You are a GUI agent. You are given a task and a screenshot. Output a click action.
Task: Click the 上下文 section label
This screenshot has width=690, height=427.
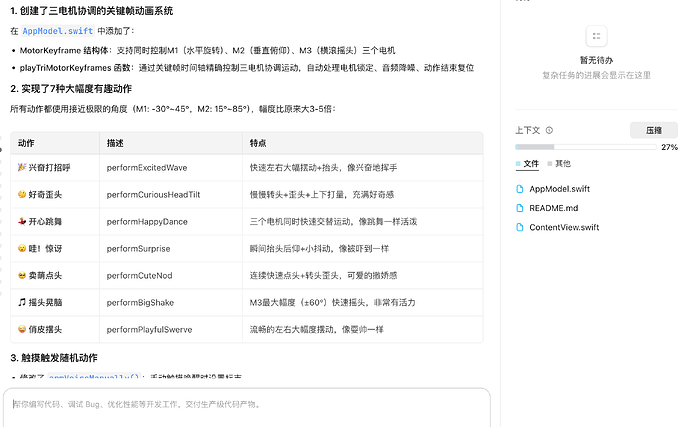[528, 130]
